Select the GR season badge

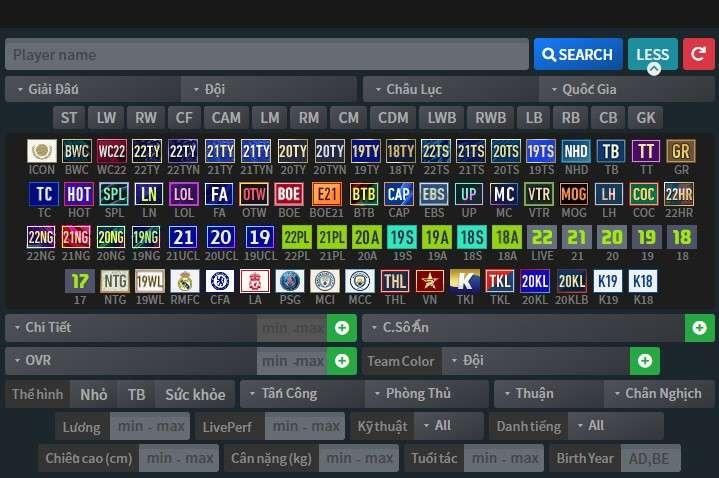coord(680,151)
